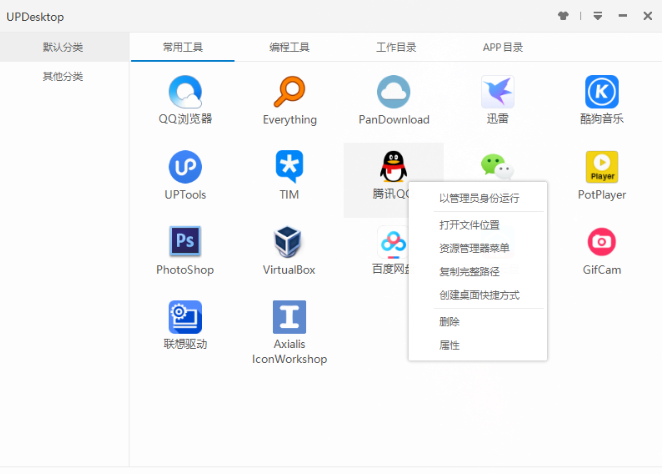Open the 联想驱动 icon
This screenshot has width=662, height=474.
coord(185,317)
